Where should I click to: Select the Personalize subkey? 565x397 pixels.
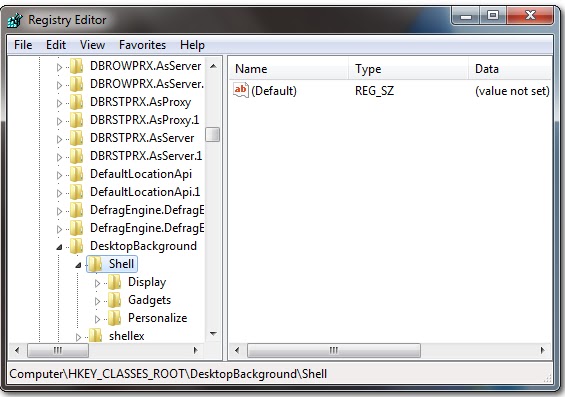click(157, 318)
